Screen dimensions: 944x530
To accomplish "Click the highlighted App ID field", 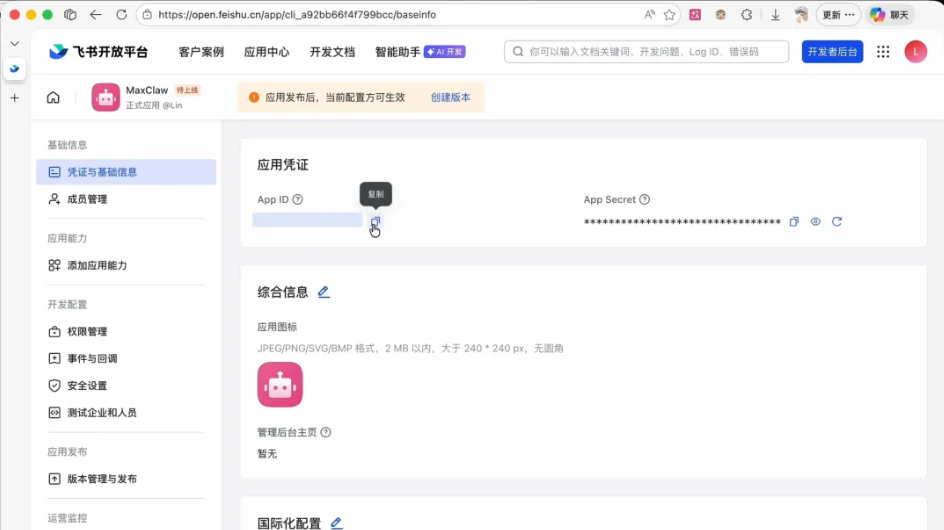I will click(x=307, y=220).
